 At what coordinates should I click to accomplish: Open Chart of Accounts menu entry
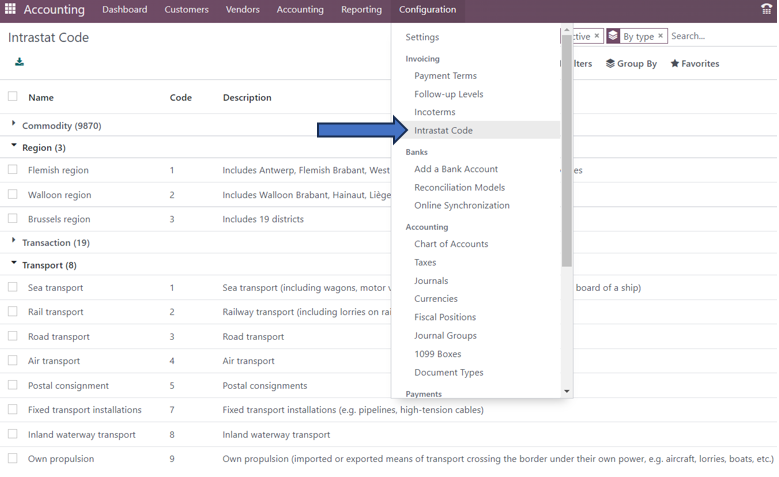[x=451, y=244]
